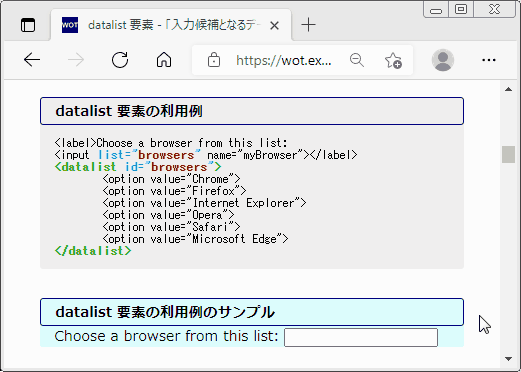The height and width of the screenshot is (372, 521).
Task: Click code line option value="Microsoft Edge"
Action: [x=195, y=239]
